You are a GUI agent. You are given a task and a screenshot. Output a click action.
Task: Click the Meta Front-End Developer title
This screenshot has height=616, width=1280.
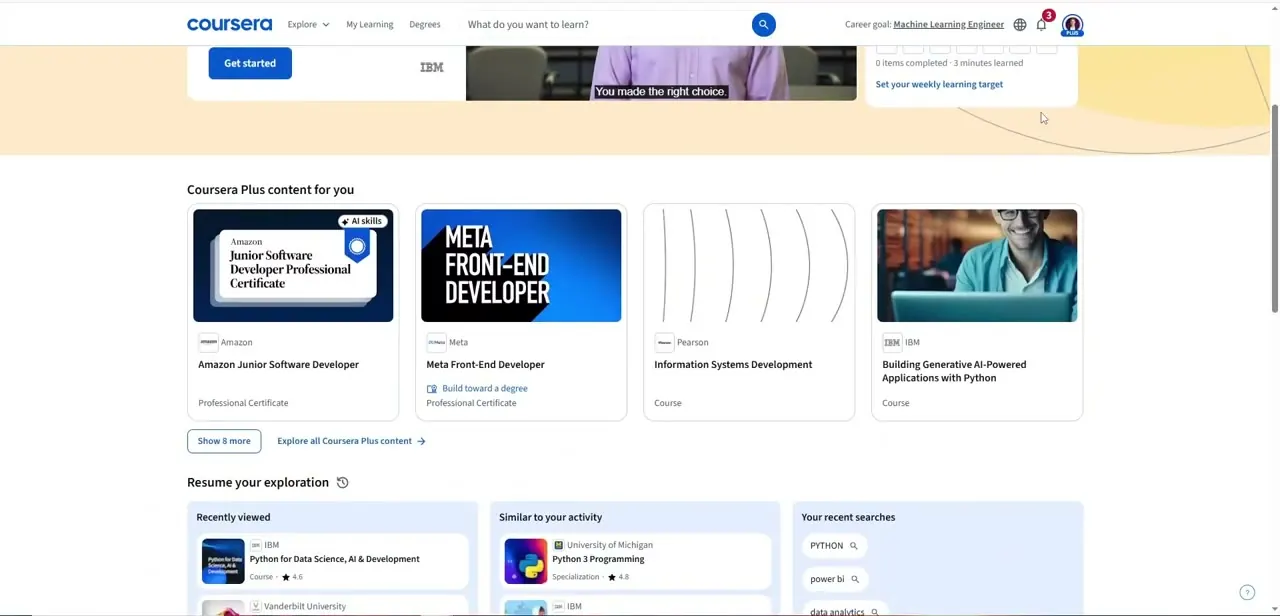pos(485,365)
